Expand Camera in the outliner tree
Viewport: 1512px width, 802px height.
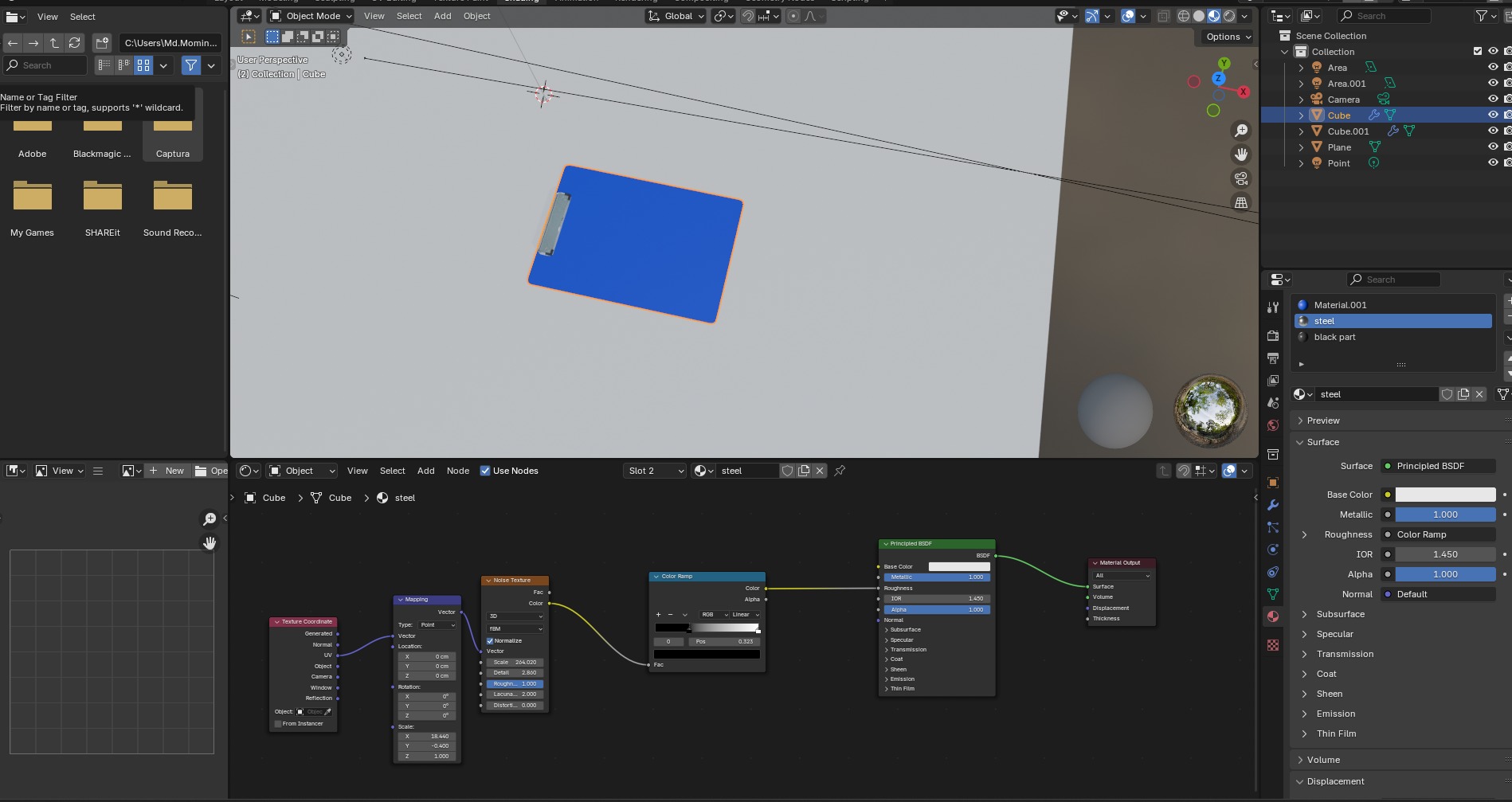[x=1301, y=100]
